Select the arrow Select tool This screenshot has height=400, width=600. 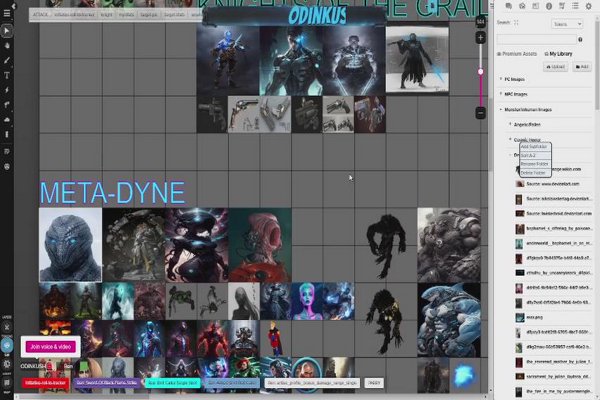pos(7,31)
